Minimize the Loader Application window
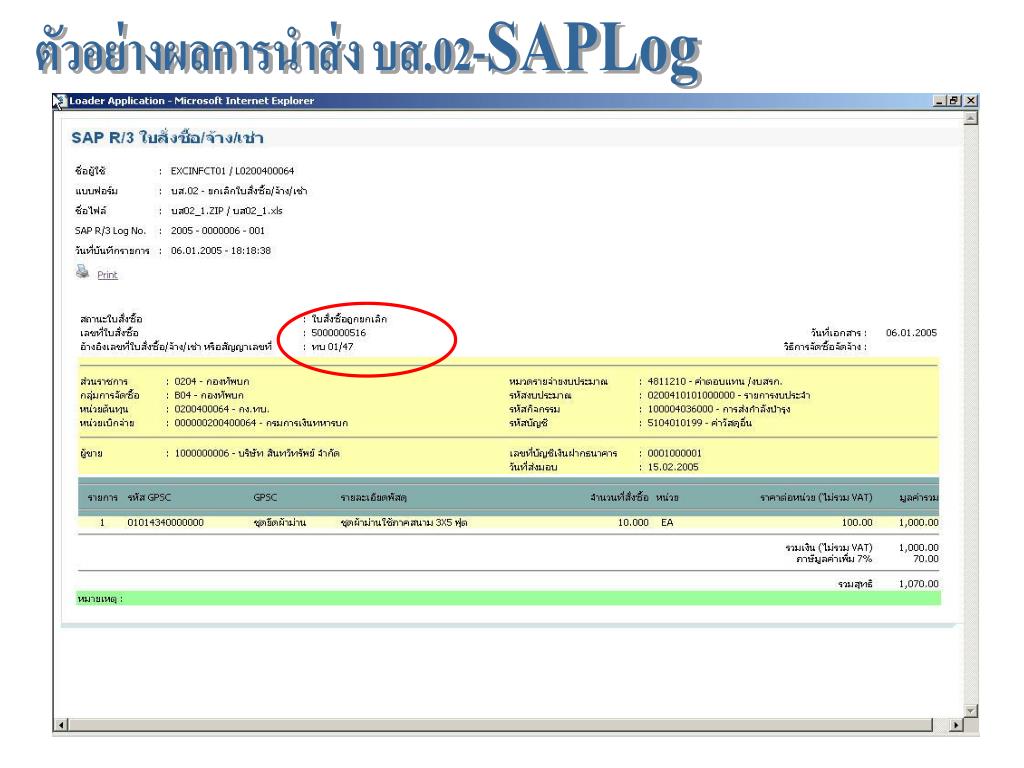Screen dimensions: 1024x768 click(x=940, y=101)
